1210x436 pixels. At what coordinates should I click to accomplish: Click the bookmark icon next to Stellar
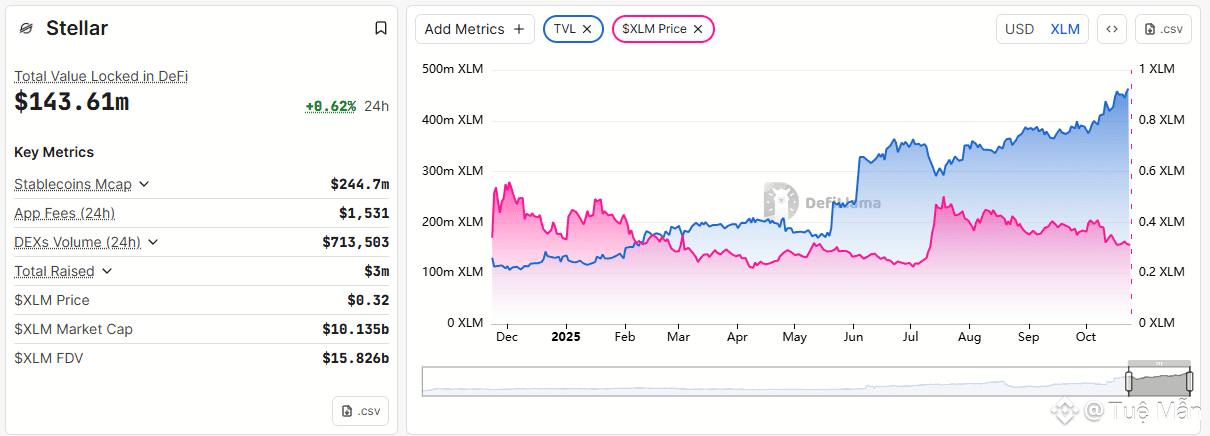tap(381, 28)
